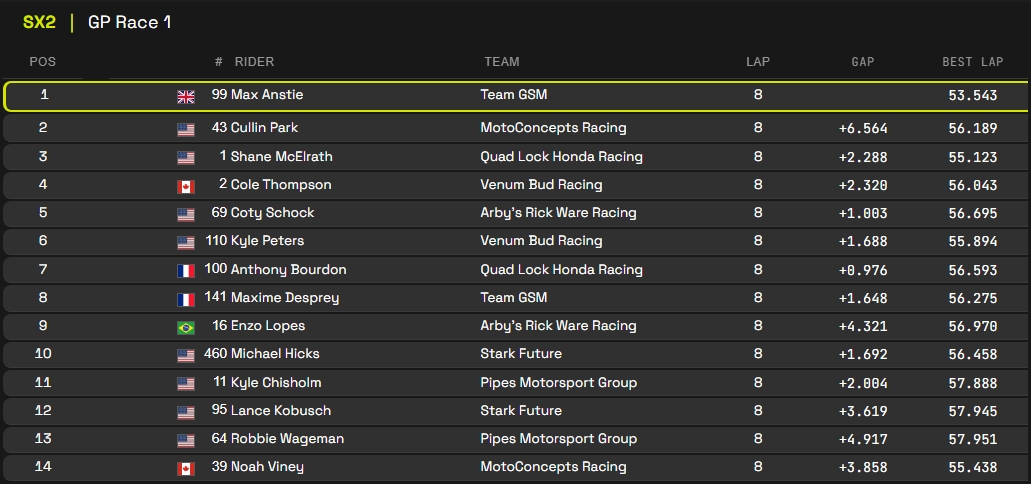Click the US flag beside Kyle Chisholm
This screenshot has width=1031, height=484.
(x=186, y=383)
